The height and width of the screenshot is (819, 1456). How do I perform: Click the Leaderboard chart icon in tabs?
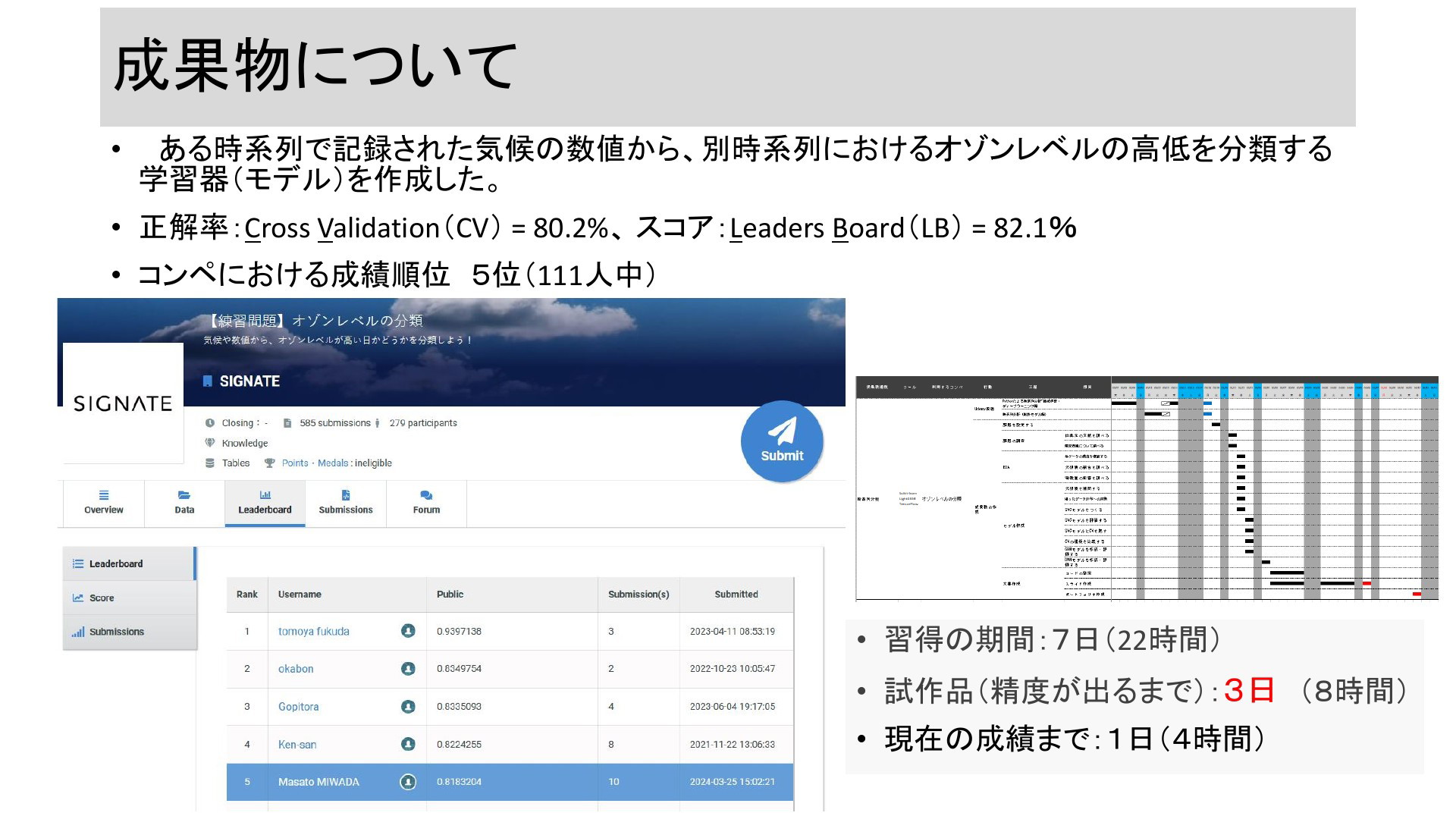(x=265, y=495)
